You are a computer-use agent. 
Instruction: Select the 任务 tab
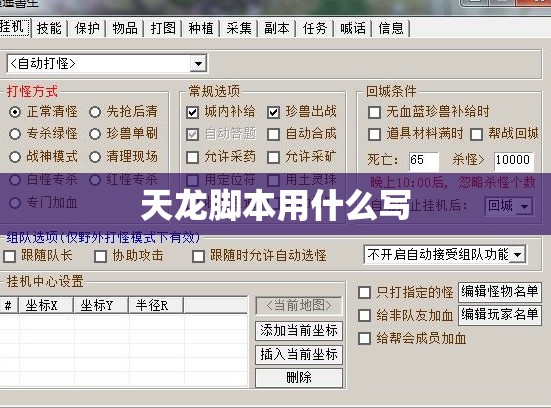(315, 28)
